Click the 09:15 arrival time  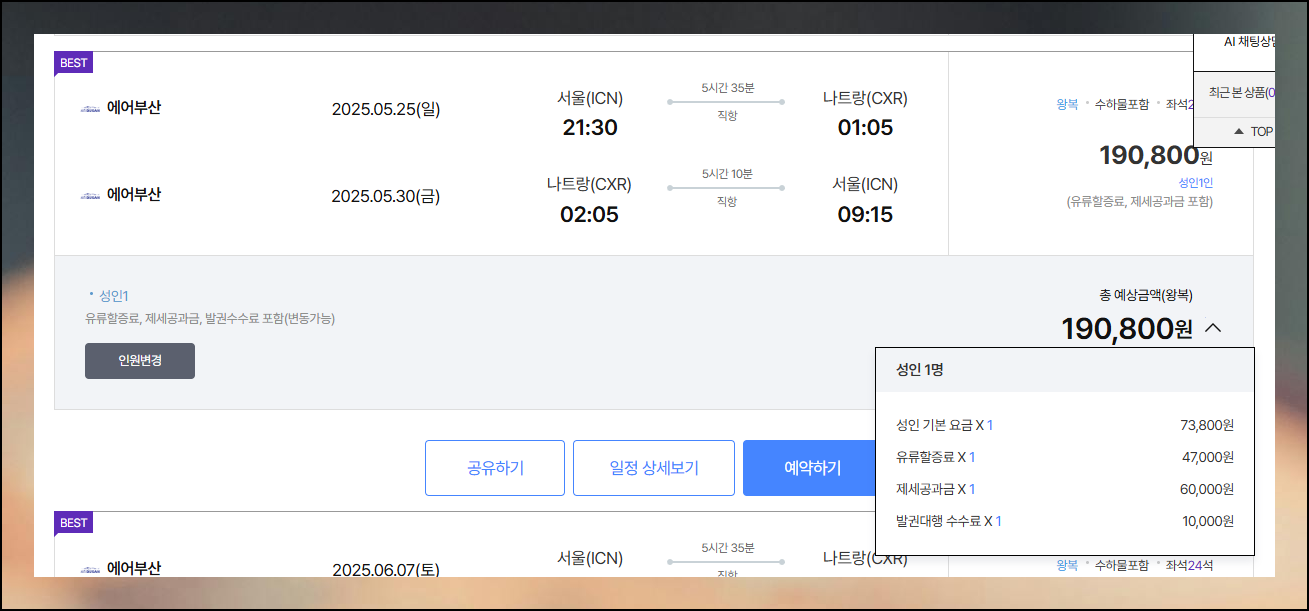(865, 215)
